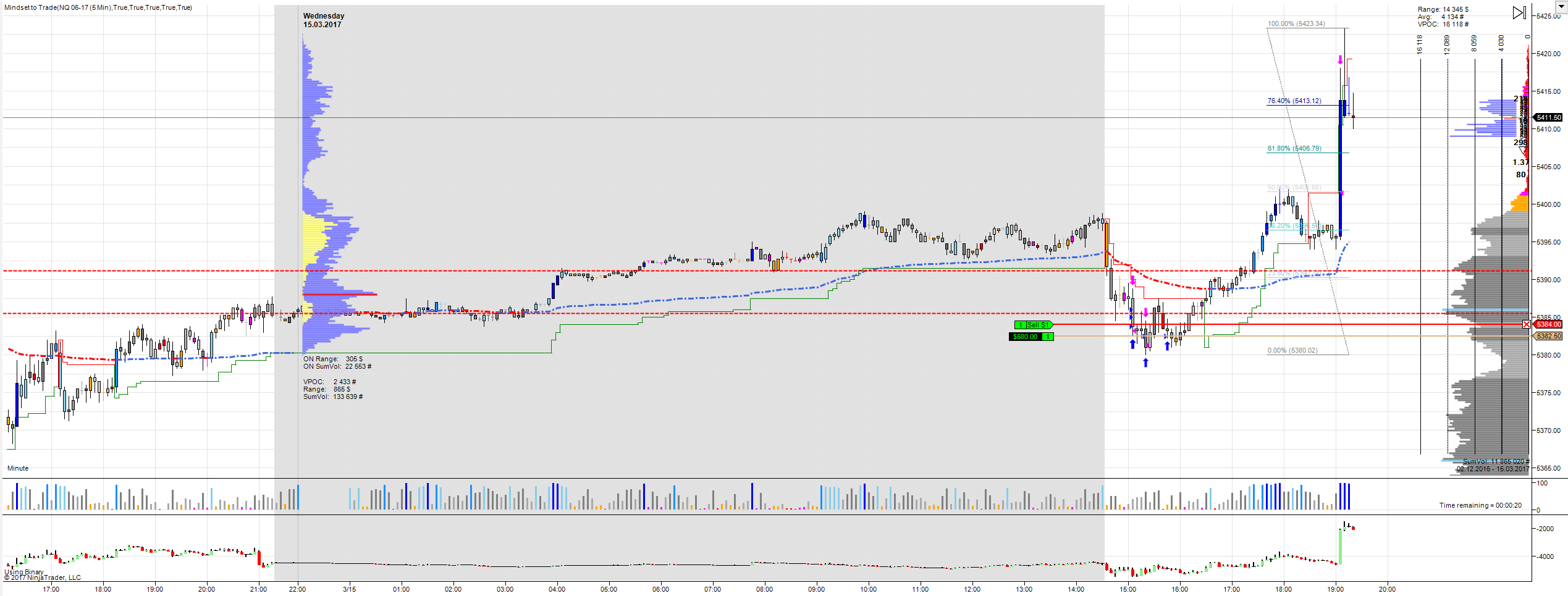
Task: Click the black 5411.50 current price marker
Action: click(1548, 117)
